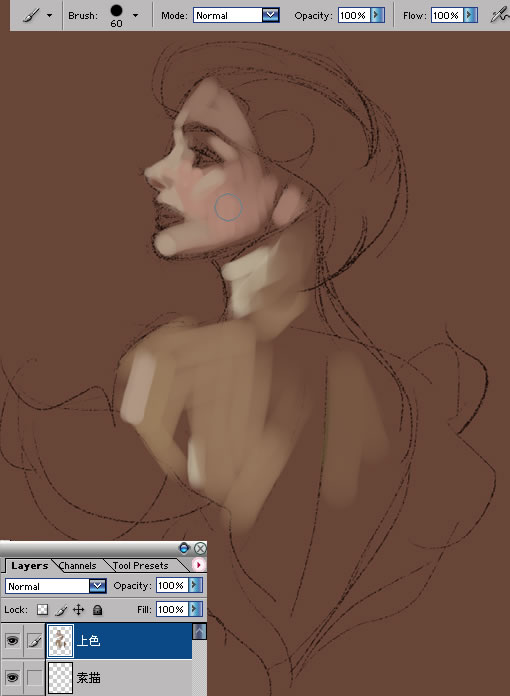Click the brush indicator on 上色 layer
This screenshot has width=510, height=696.
tap(35, 641)
